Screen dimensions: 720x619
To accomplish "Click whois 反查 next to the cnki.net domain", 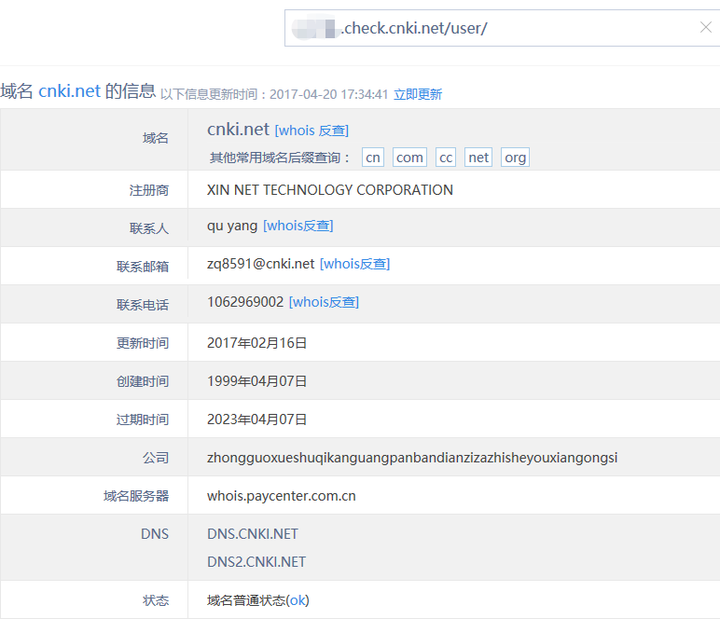I will coord(312,130).
